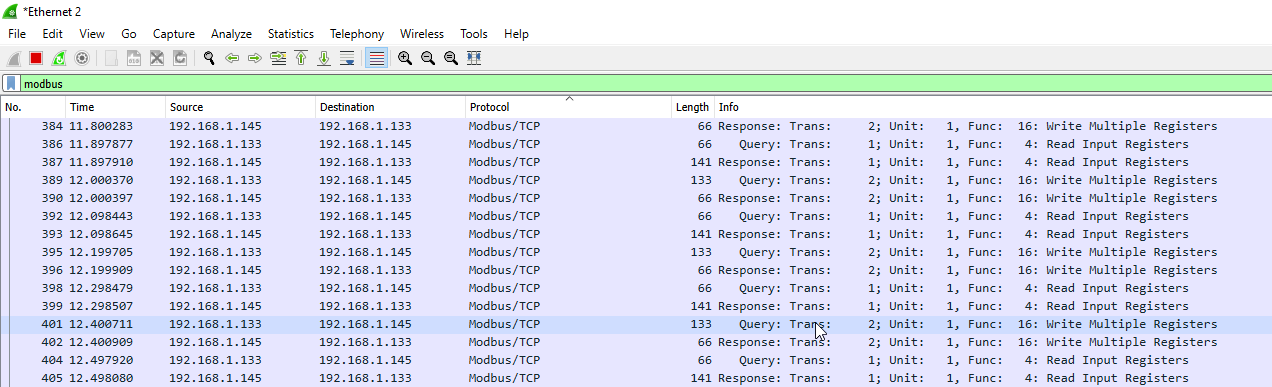Jump to the first packet
Viewport: 1272px width, 387px height.
click(x=301, y=58)
